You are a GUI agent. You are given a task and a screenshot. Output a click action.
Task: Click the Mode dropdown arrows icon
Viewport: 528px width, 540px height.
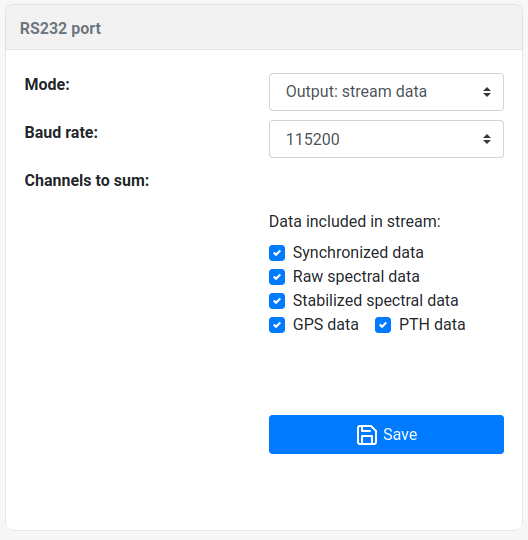[487, 92]
